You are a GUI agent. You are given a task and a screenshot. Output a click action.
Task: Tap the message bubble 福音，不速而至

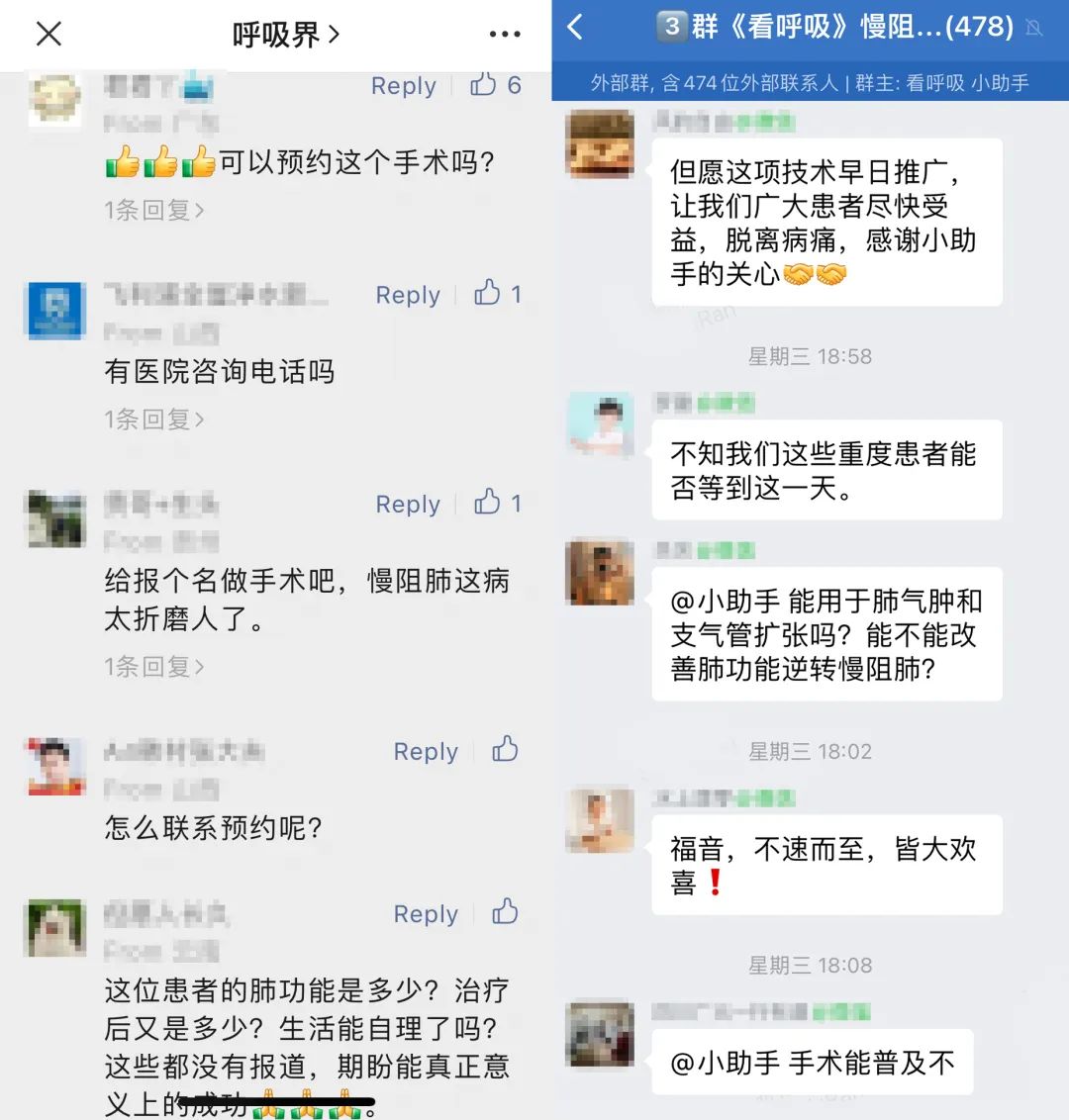coord(826,865)
